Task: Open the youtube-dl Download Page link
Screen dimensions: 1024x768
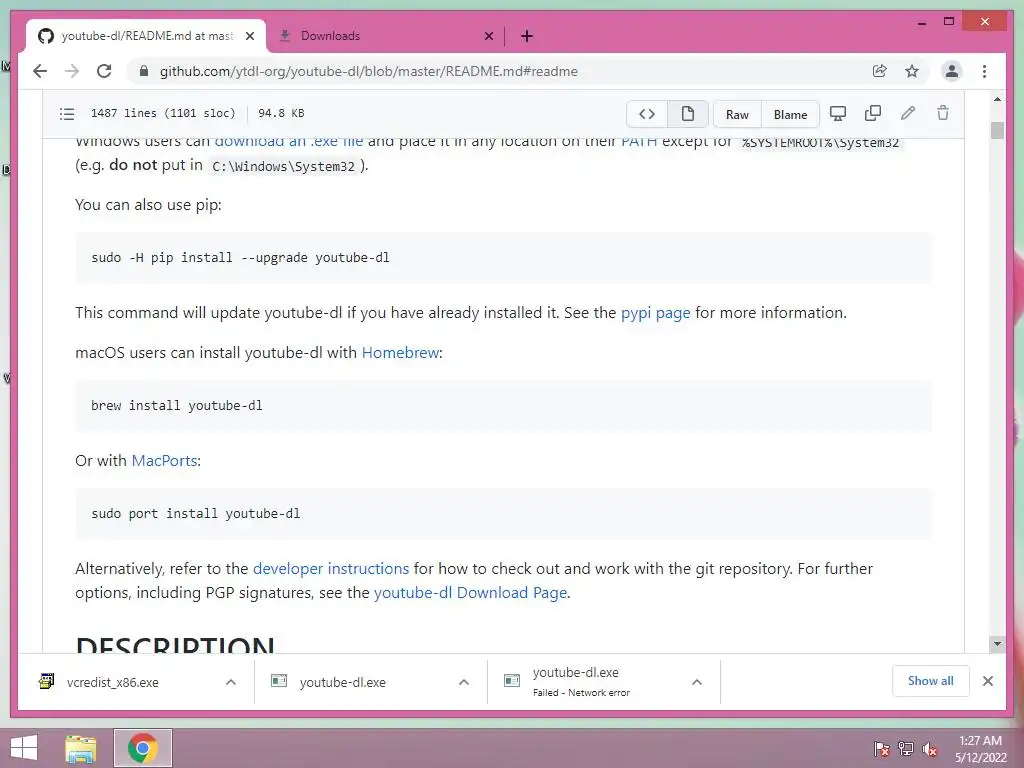Action: 470,593
